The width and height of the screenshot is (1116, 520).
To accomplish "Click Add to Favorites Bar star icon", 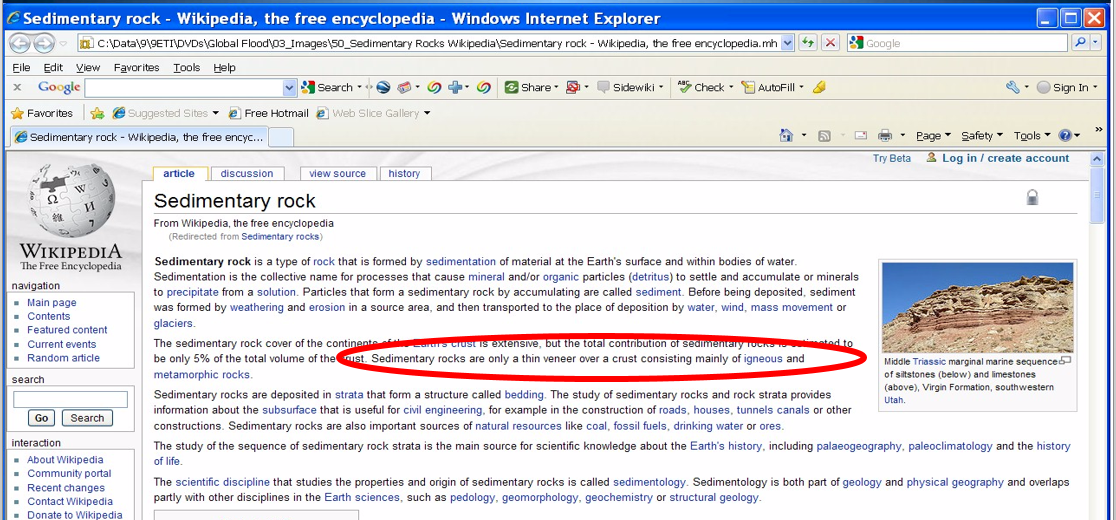I will coord(98,113).
